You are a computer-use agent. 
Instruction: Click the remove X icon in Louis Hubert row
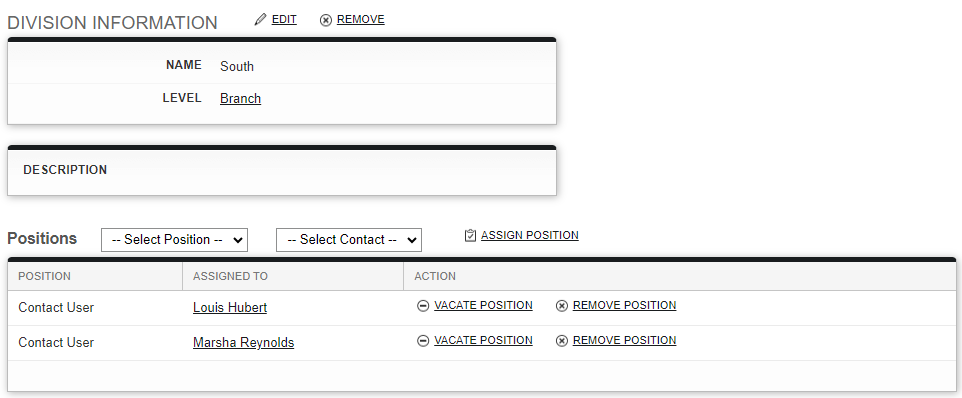point(561,306)
